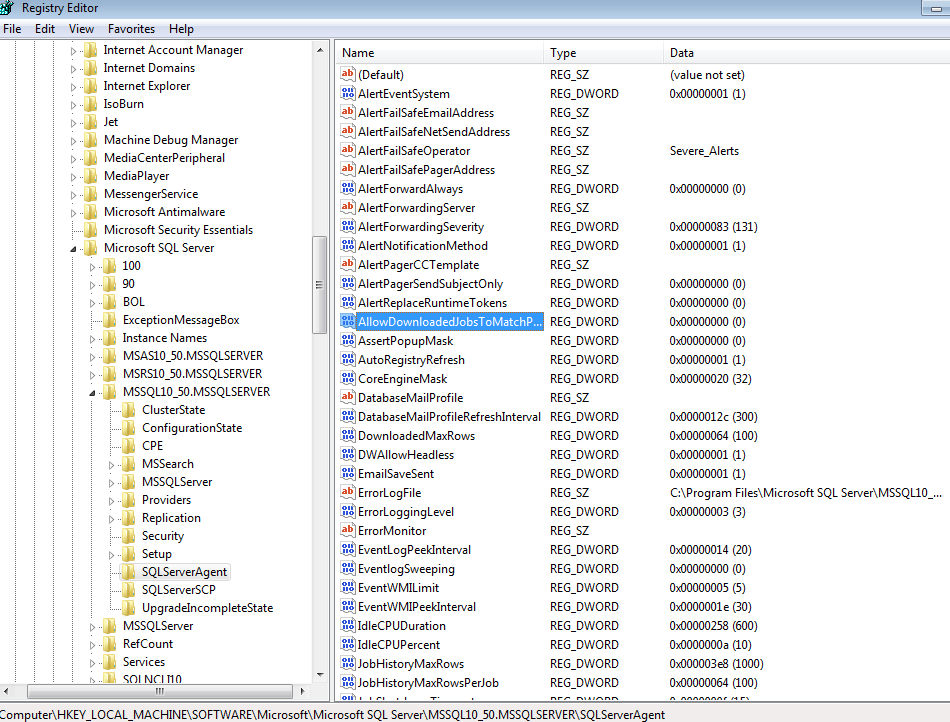The image size is (950, 722).
Task: Select the IdleCPUDuration value
Action: (401, 626)
